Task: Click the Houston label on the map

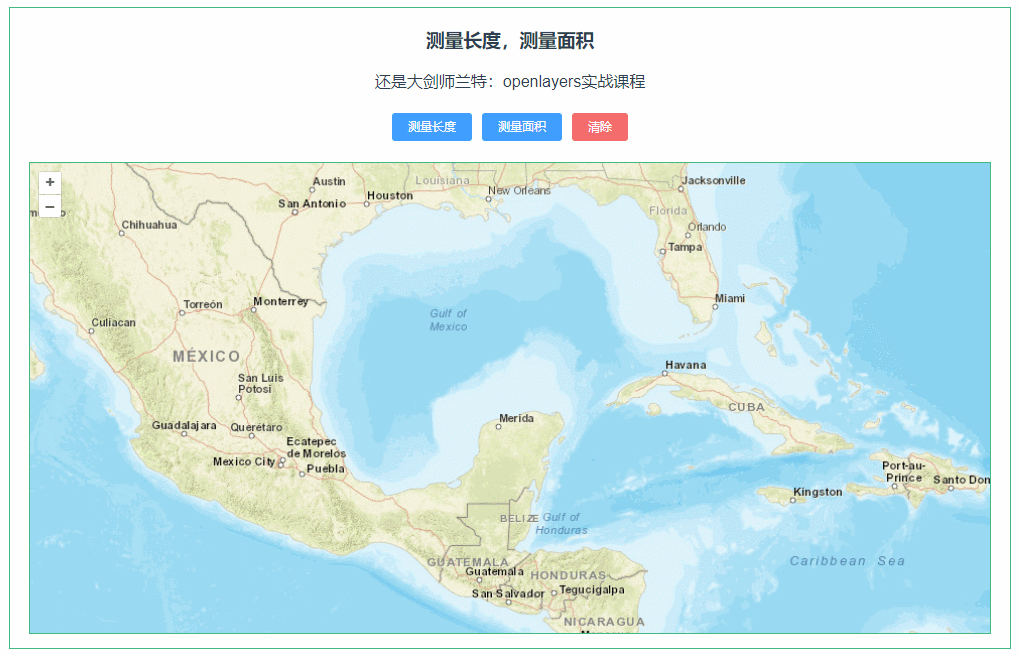Action: pyautogui.click(x=390, y=195)
